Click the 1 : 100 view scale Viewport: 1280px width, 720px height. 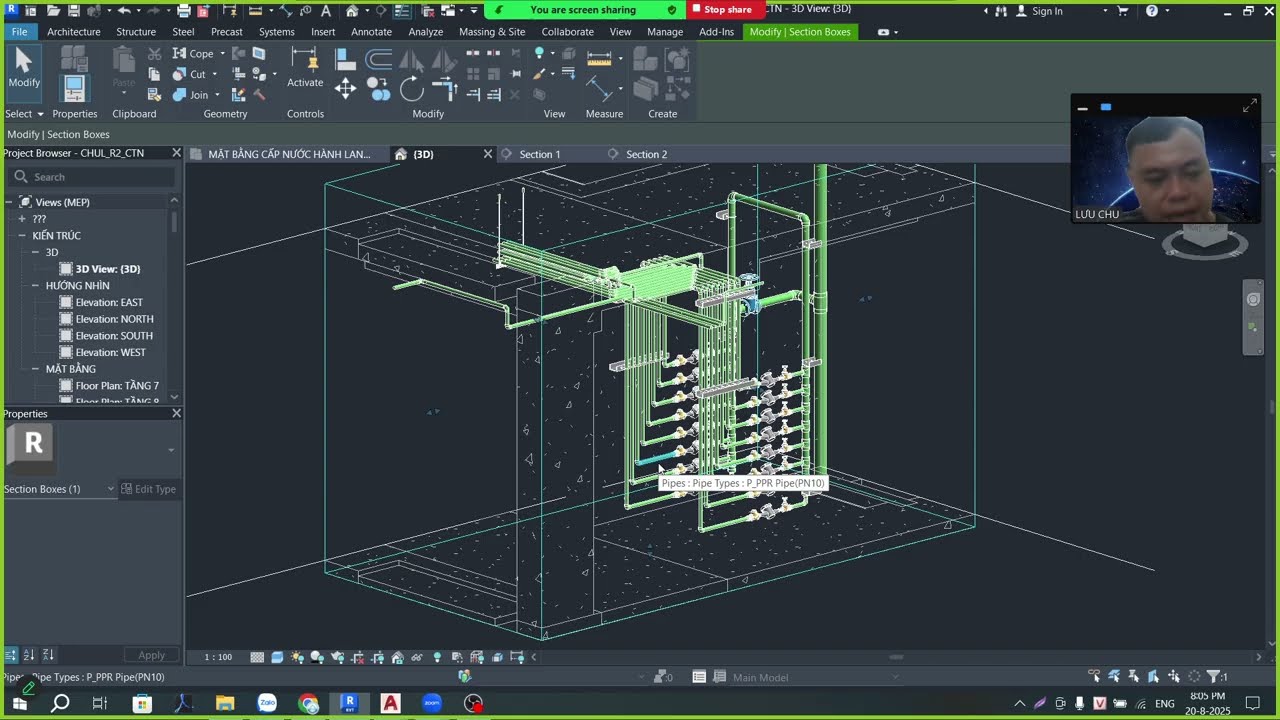(x=218, y=657)
